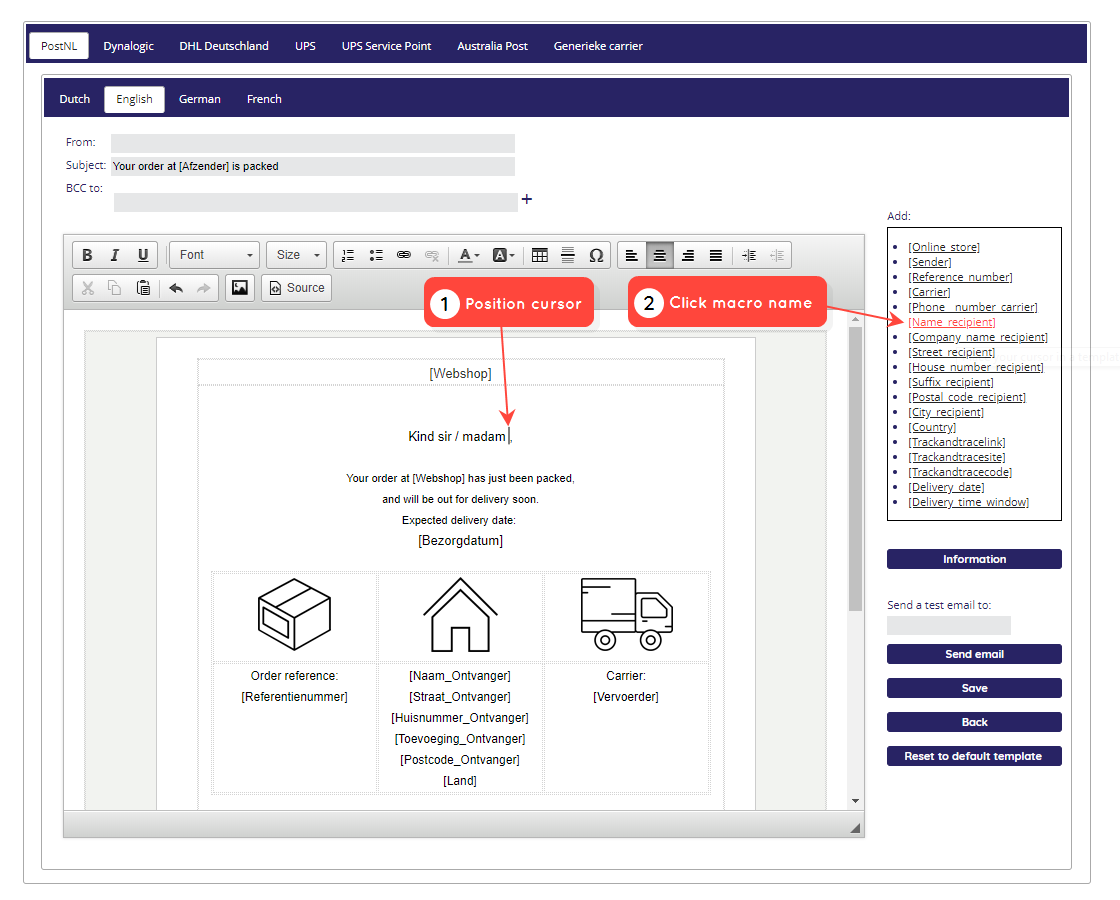Insert an image via toolbar icon

[x=240, y=288]
